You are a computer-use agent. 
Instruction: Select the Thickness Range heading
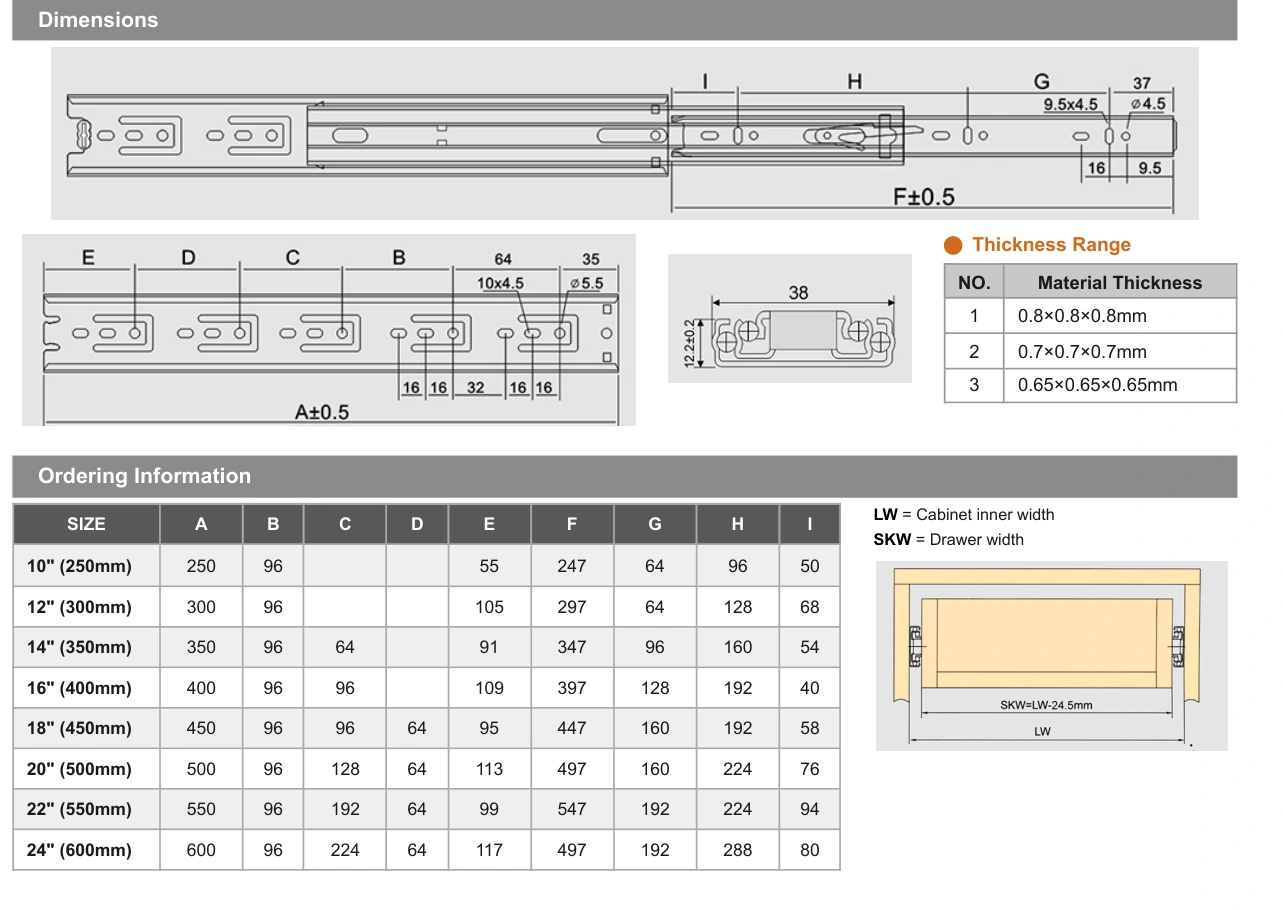(x=1051, y=245)
